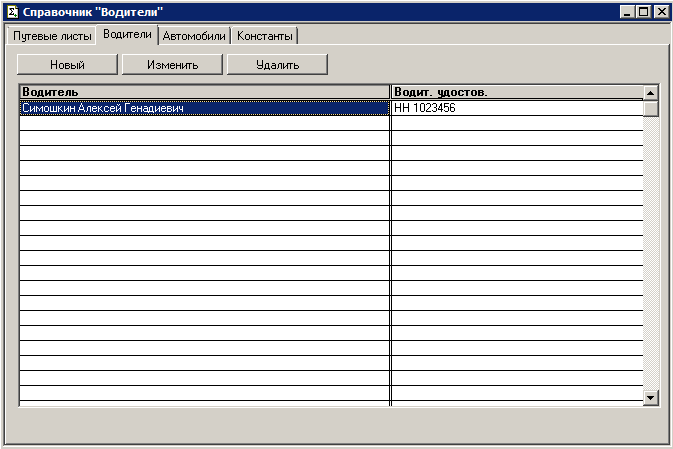The image size is (673, 449).
Task: Click the license cell НН 1023456
Action: coord(515,108)
